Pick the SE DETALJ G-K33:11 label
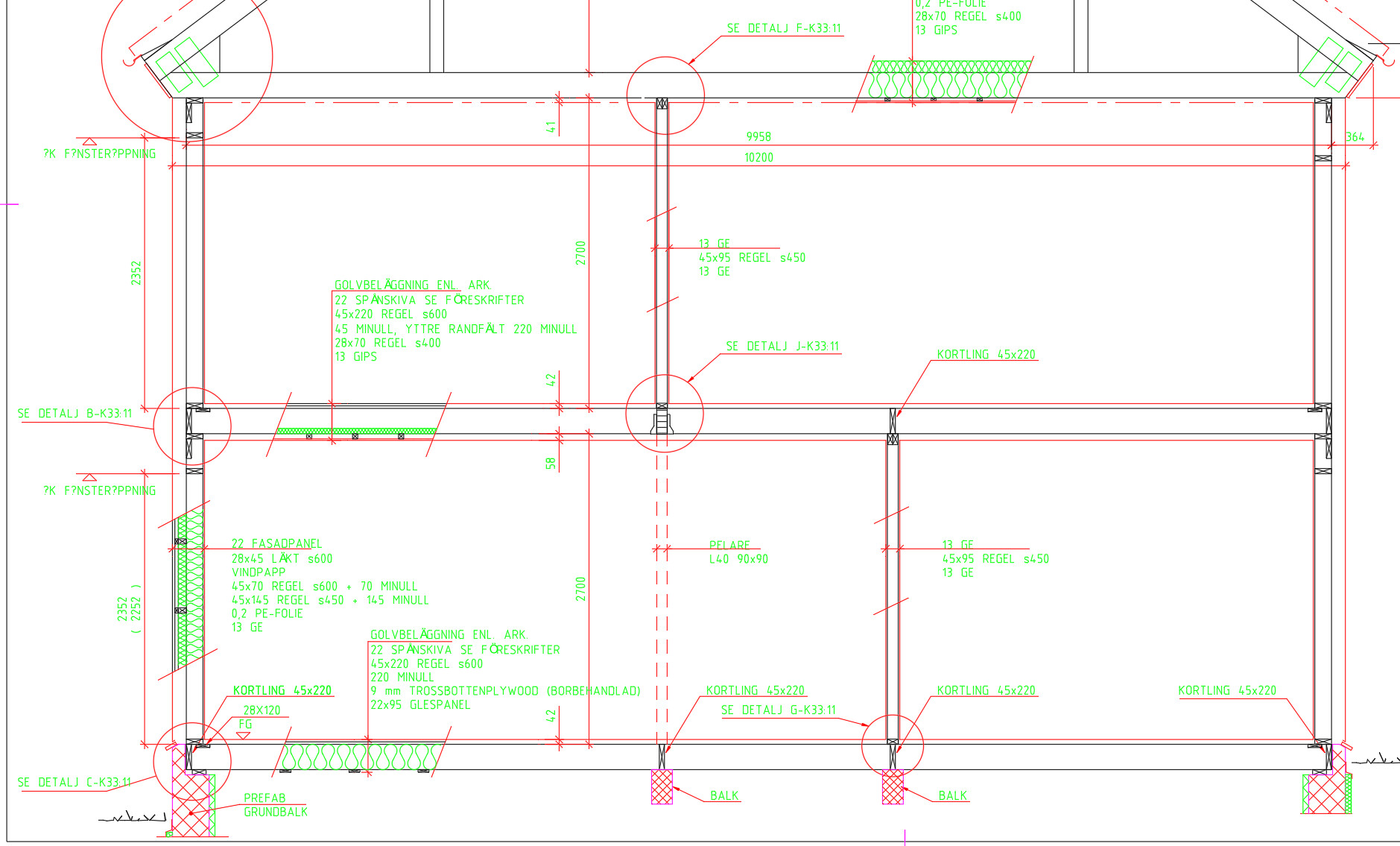Screen dimensions: 1400x846 [x=779, y=710]
